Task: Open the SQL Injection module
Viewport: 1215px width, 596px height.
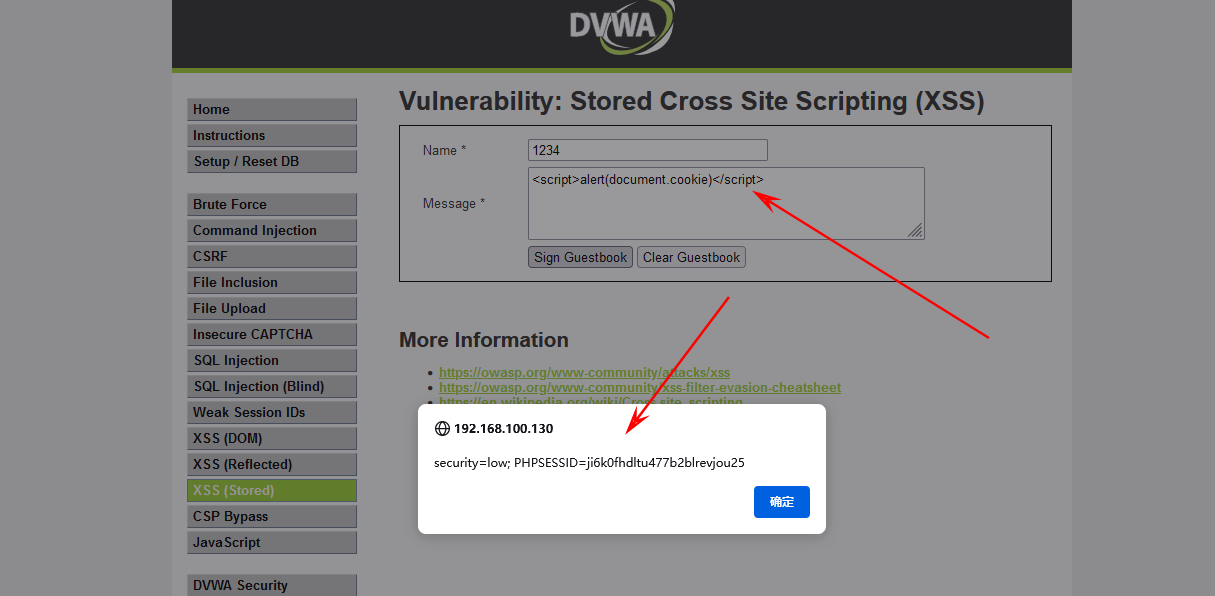Action: tap(272, 361)
